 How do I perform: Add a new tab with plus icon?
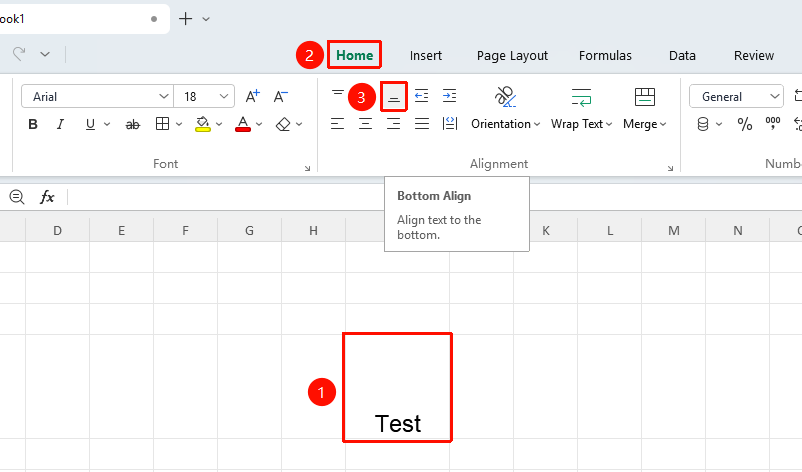(185, 19)
